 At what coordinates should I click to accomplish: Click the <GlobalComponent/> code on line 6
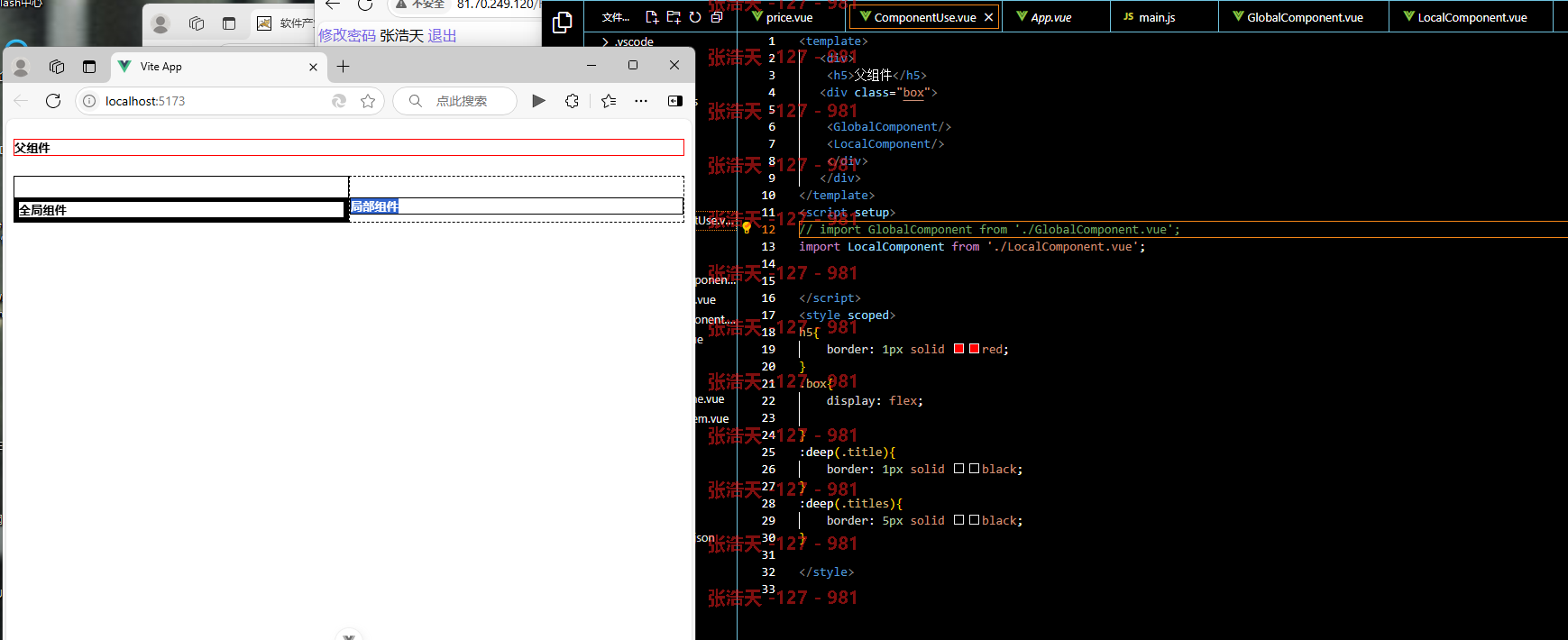pos(889,127)
